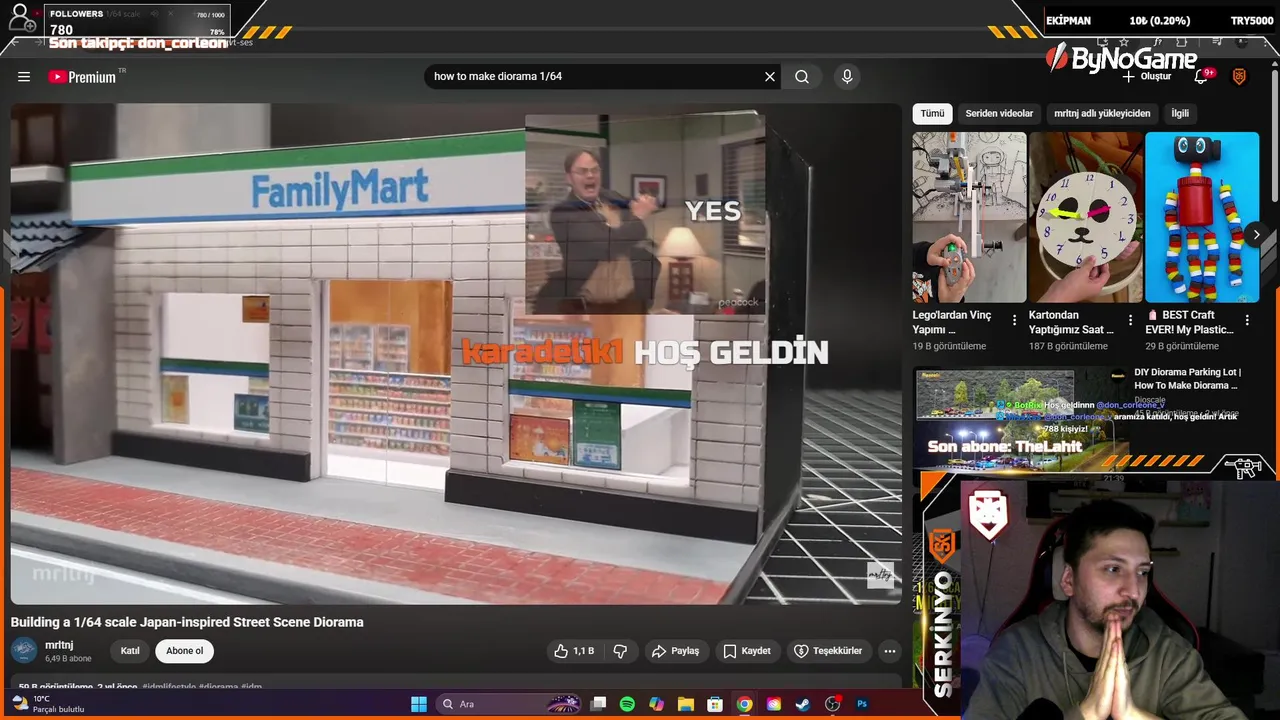
Task: Open the DIY Diorama Parking Lot thumbnail
Action: click(x=1019, y=420)
